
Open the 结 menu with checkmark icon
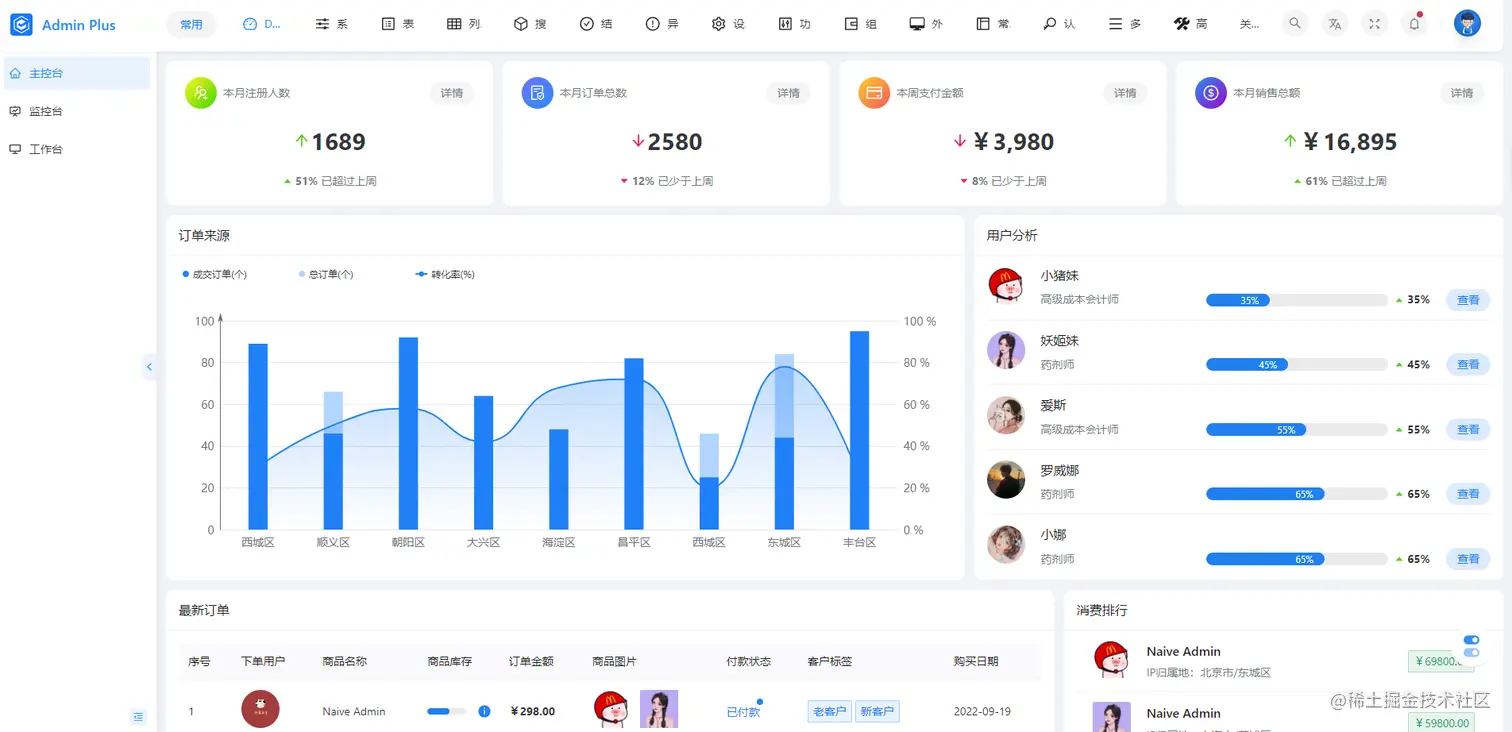pos(596,24)
